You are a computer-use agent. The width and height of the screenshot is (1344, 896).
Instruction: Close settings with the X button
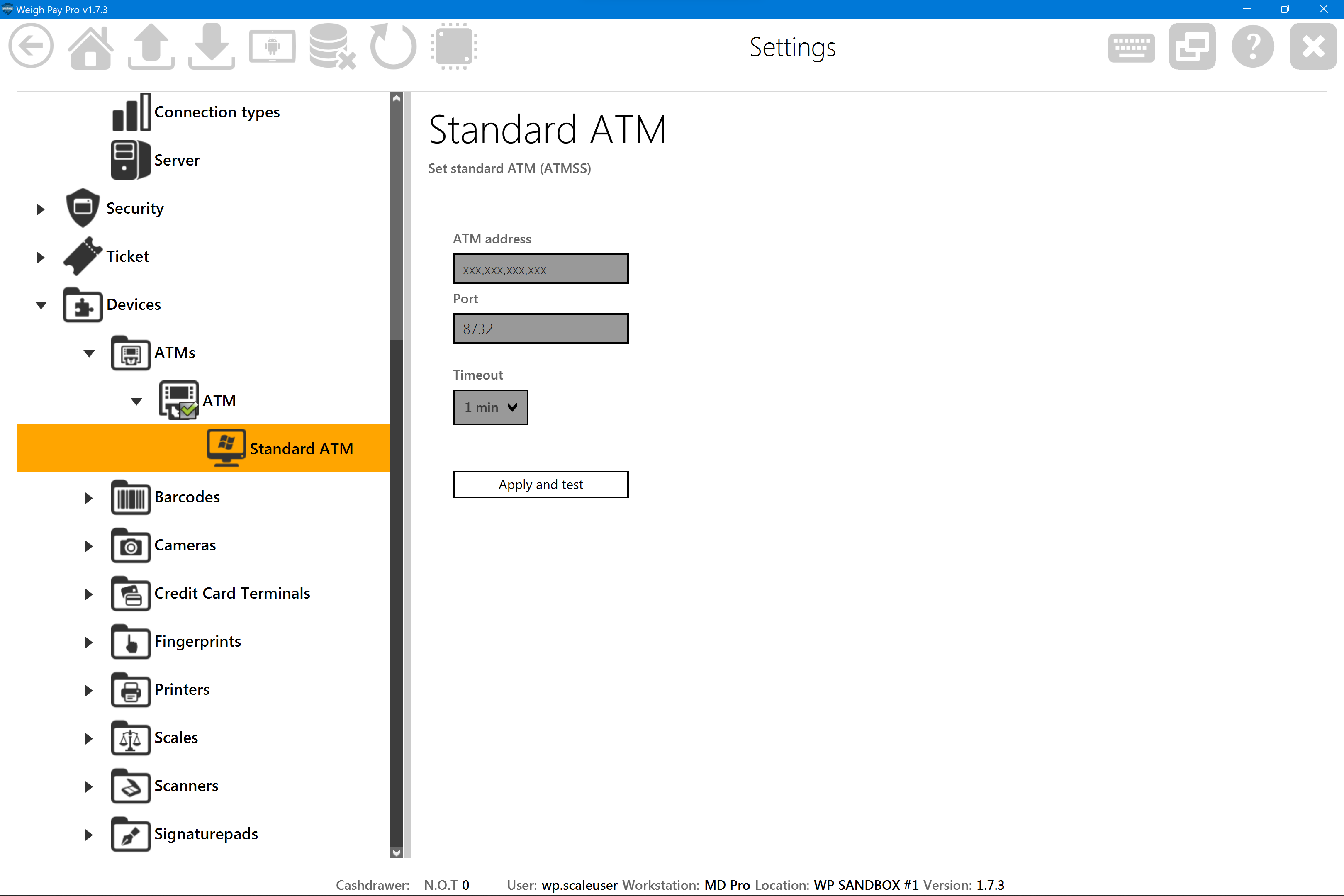1312,46
